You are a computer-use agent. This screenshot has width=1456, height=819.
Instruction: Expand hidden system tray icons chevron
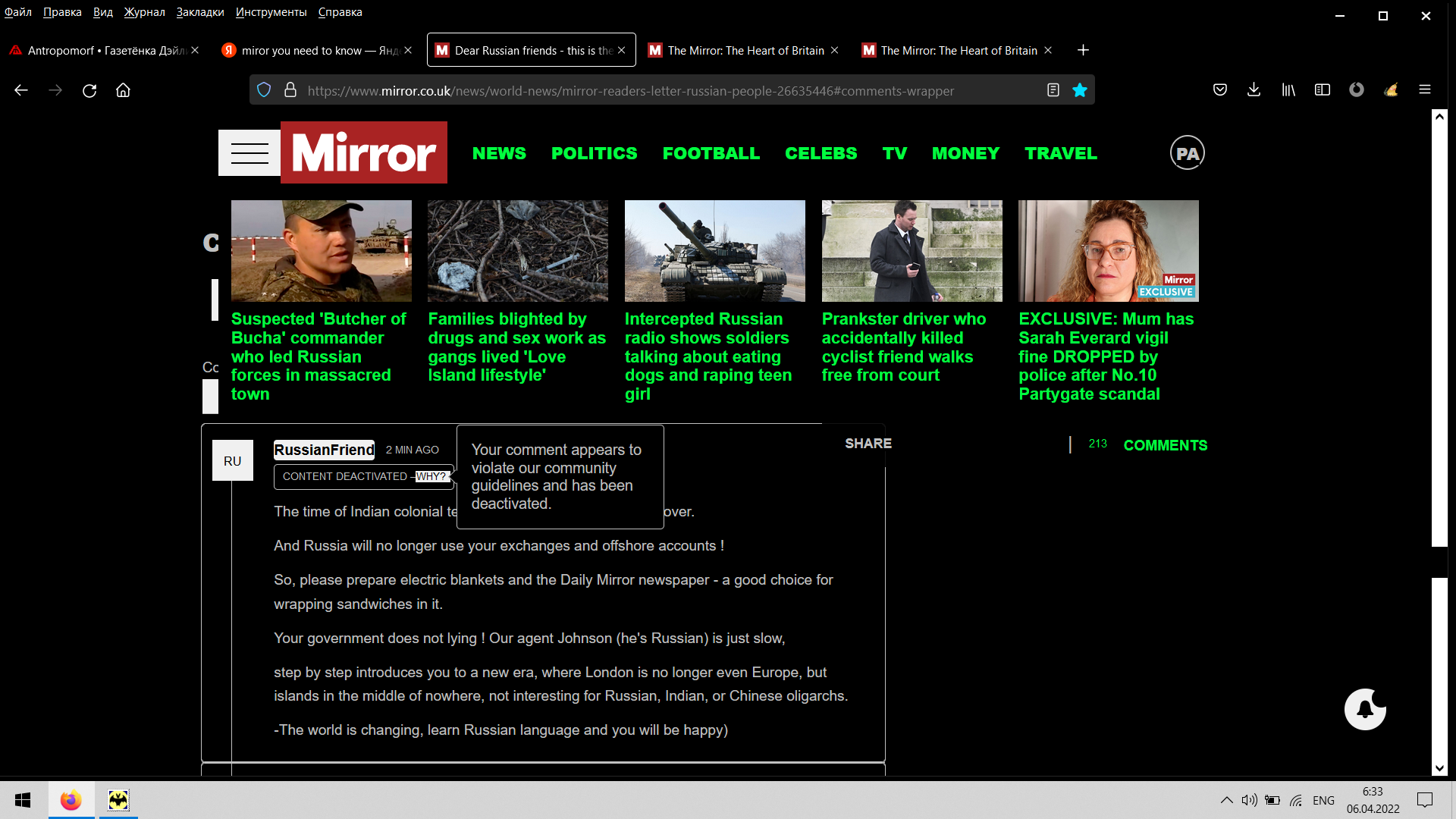(1226, 800)
